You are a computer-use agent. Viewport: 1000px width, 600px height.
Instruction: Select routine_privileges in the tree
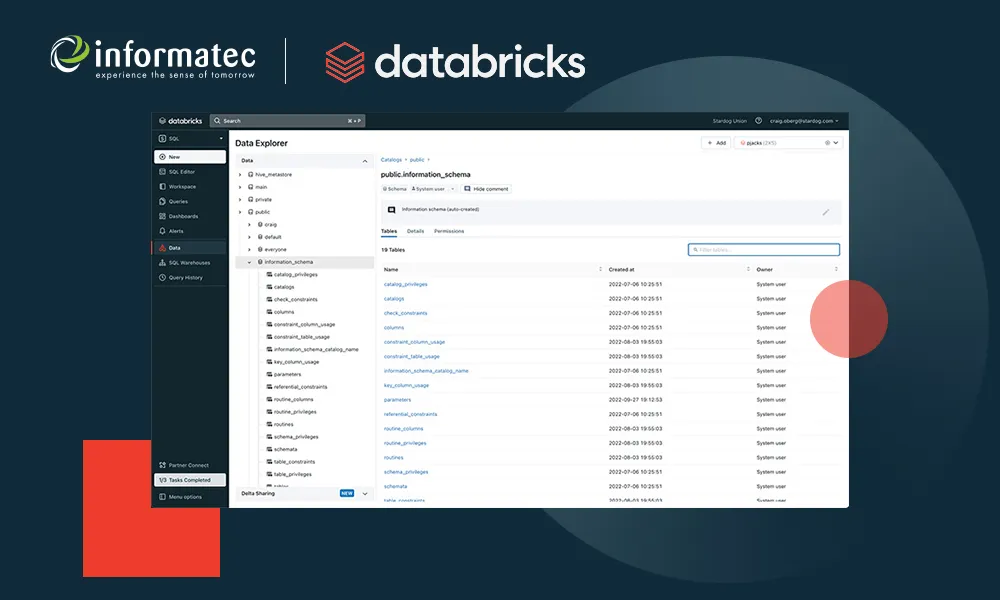(291, 411)
